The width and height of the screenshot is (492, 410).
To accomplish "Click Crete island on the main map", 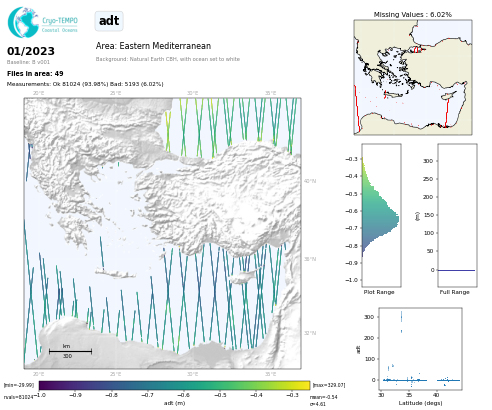I will 115,274.
